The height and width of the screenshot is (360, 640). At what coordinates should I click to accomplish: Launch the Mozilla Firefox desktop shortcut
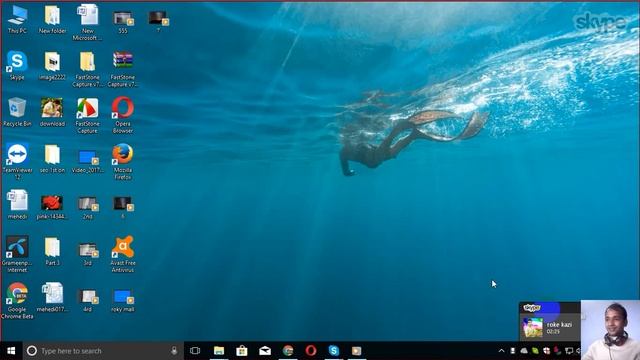[x=123, y=162]
